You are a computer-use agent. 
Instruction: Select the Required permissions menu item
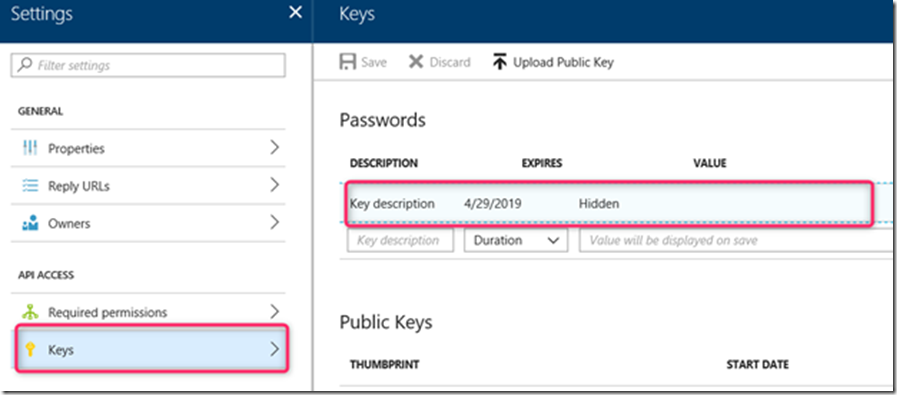click(148, 312)
